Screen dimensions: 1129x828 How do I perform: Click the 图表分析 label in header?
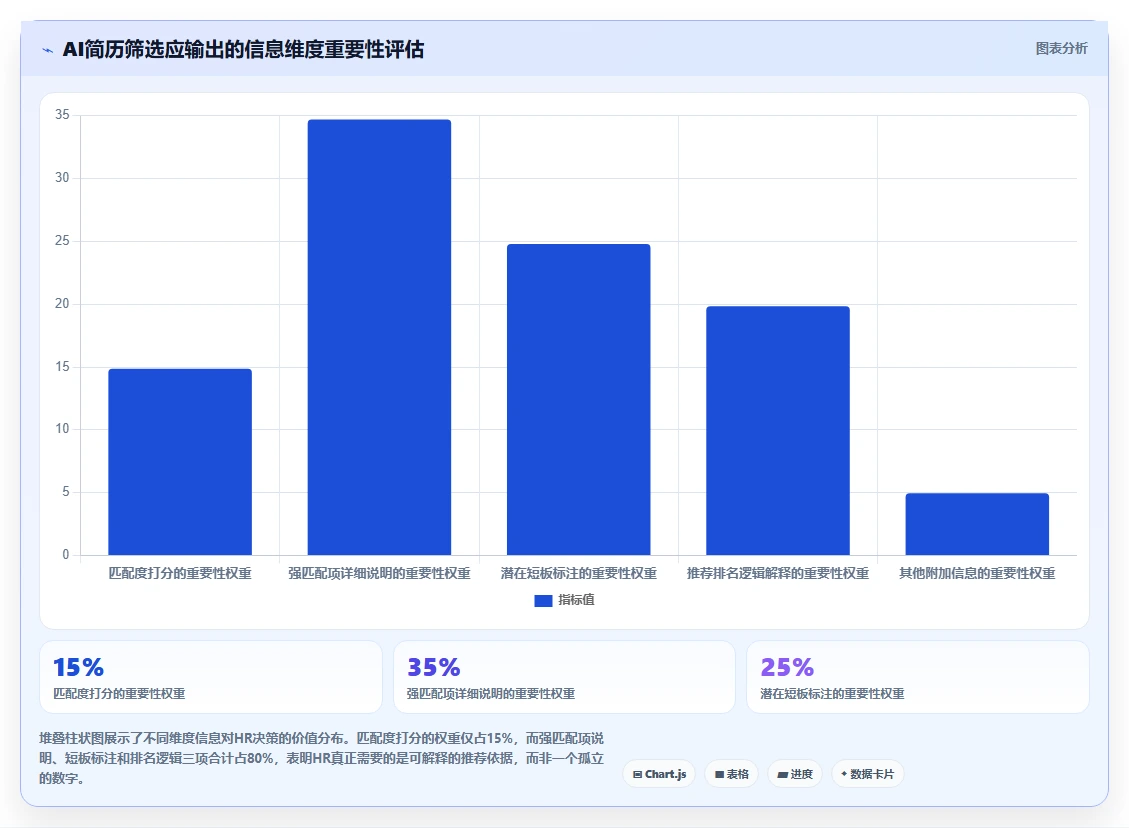pyautogui.click(x=1061, y=48)
